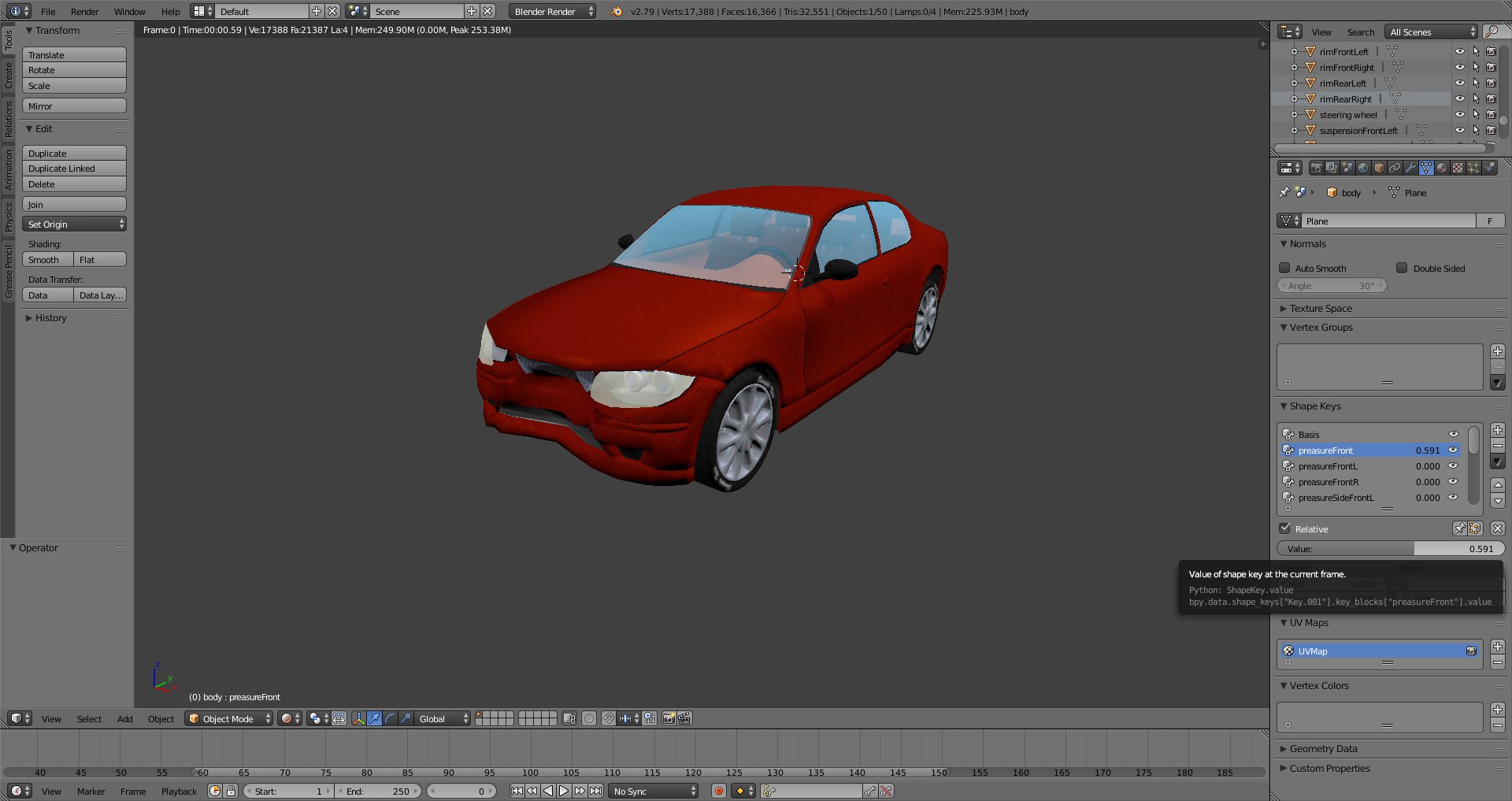The image size is (1512, 801).
Task: Pin the properties context with pushpin icon
Action: tap(1284, 192)
